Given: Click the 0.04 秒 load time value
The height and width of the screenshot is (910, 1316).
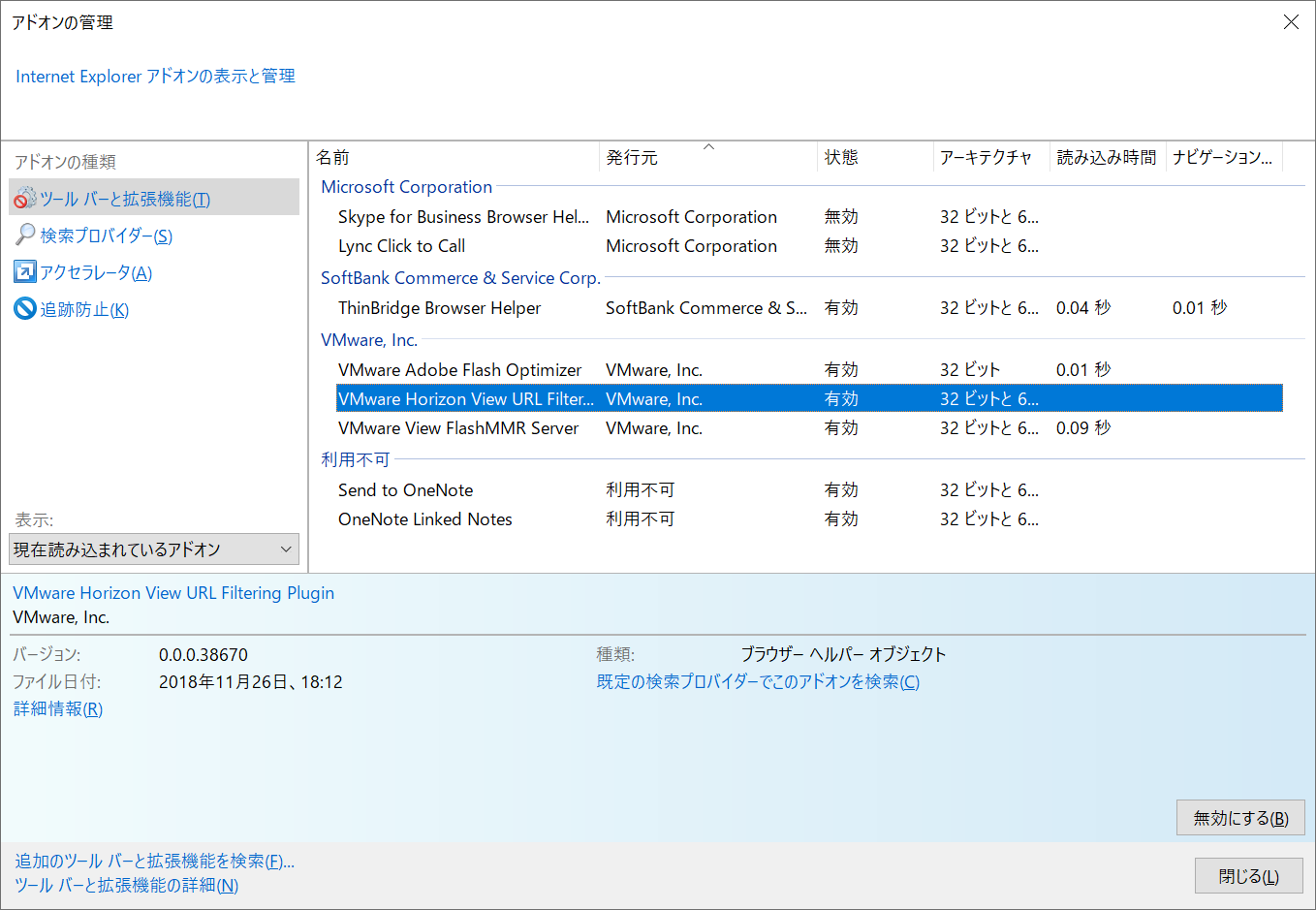Looking at the screenshot, I should [x=1083, y=308].
